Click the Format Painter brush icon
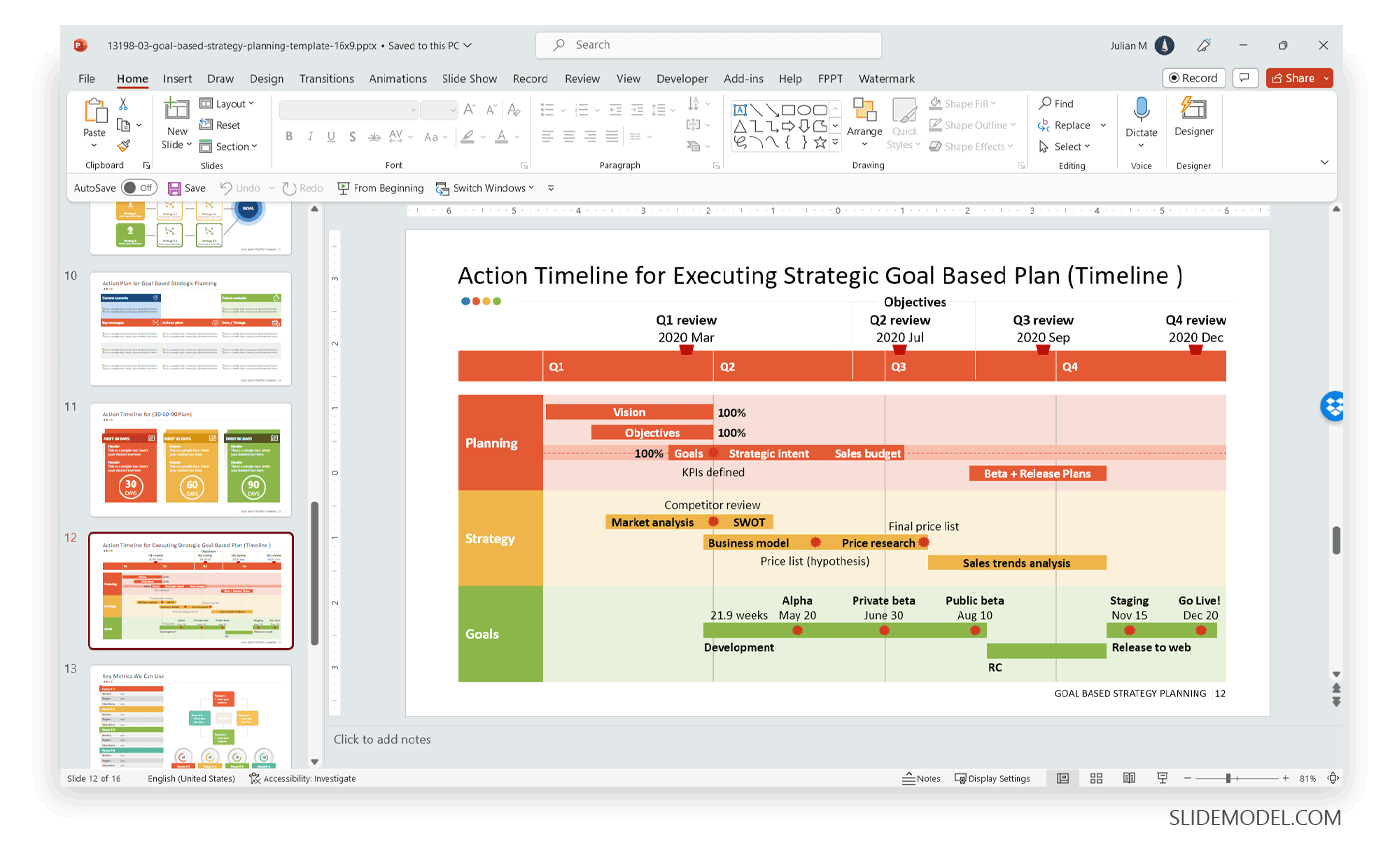Screen dimensions: 1400x850 (x=123, y=146)
